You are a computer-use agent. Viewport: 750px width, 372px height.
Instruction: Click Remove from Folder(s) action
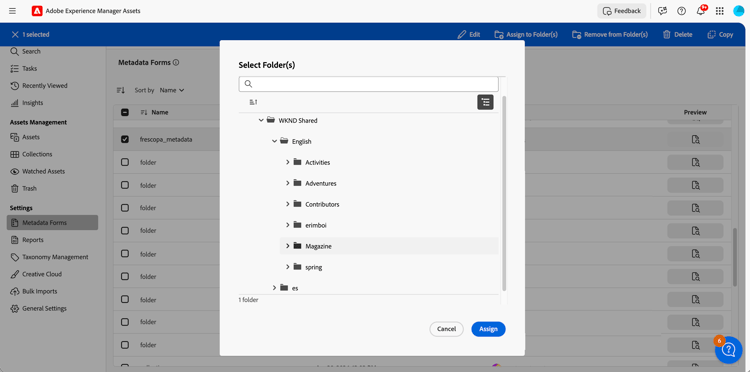610,34
